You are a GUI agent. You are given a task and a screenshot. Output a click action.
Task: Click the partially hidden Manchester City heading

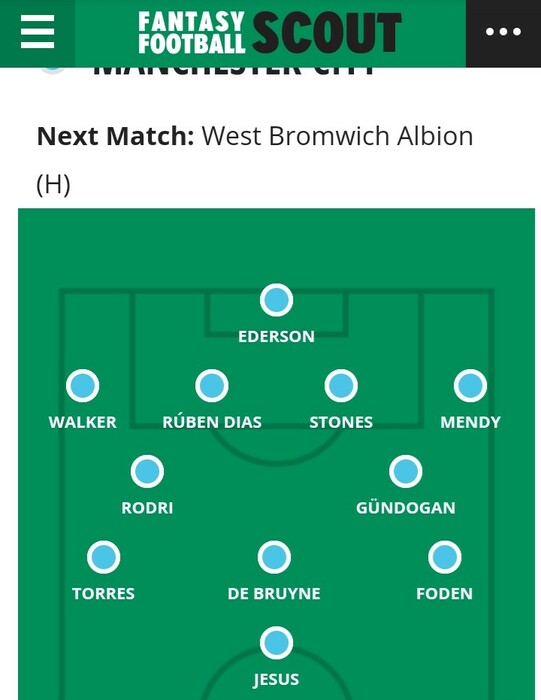tap(234, 71)
